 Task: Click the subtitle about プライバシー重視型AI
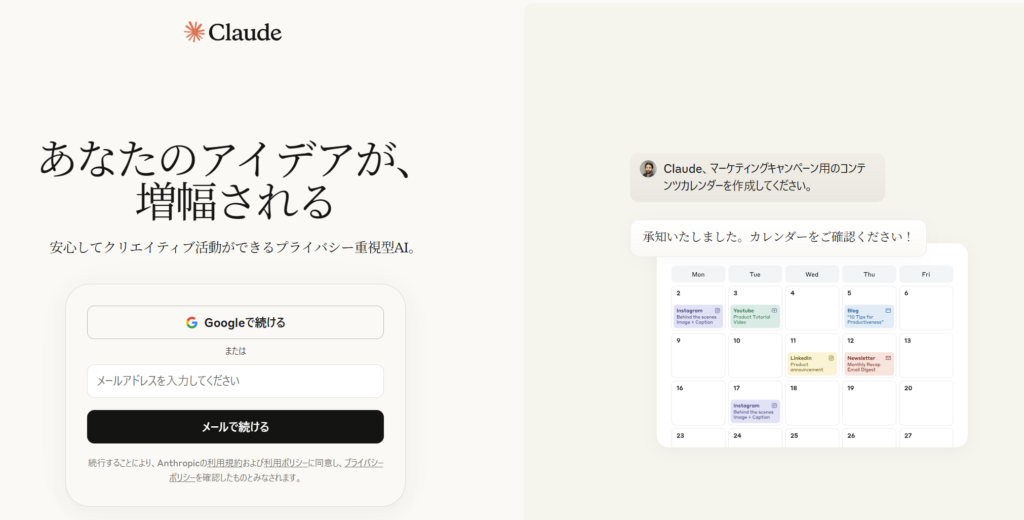coord(233,248)
